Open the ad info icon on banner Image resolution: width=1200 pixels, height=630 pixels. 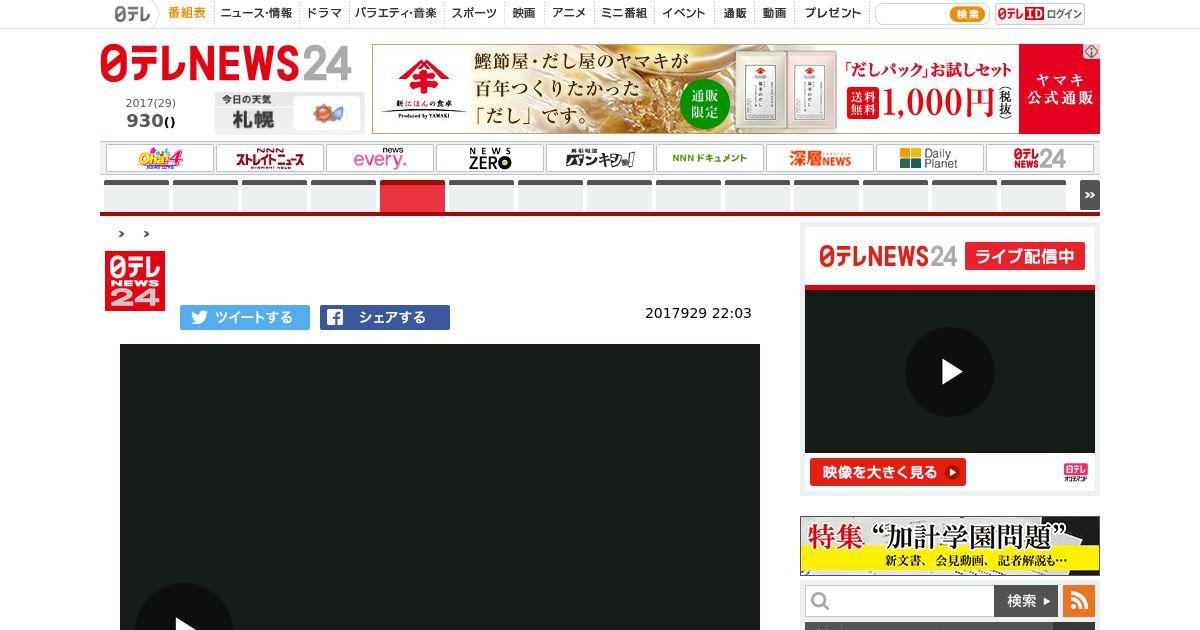[1092, 51]
